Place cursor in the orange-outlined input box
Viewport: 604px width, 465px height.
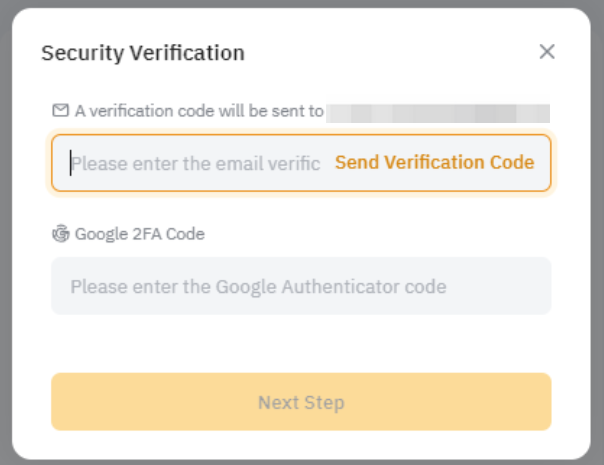[x=195, y=163]
